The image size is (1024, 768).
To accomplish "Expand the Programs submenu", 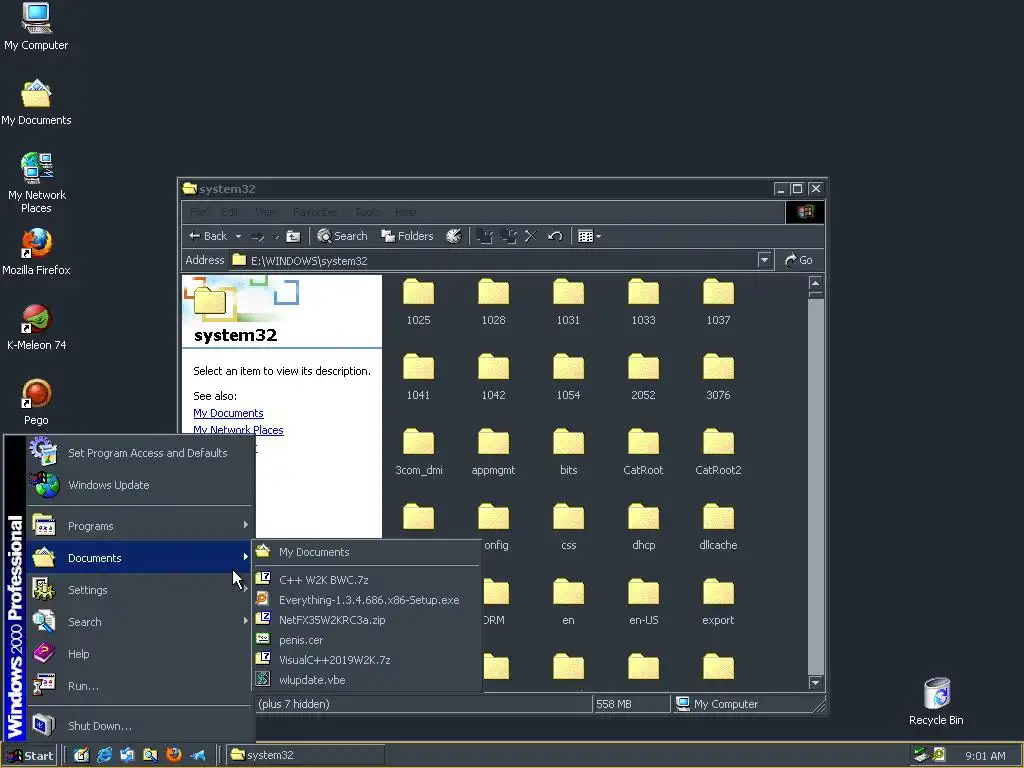I will pyautogui.click(x=139, y=526).
